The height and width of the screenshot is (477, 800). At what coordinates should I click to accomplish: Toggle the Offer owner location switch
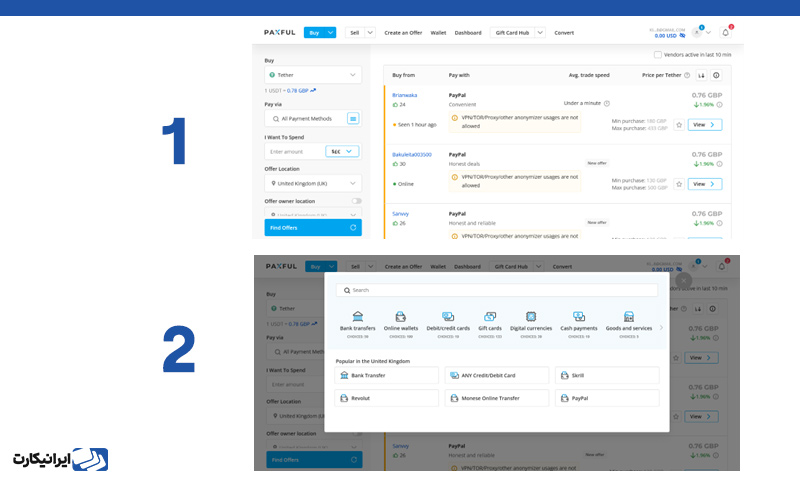357,201
